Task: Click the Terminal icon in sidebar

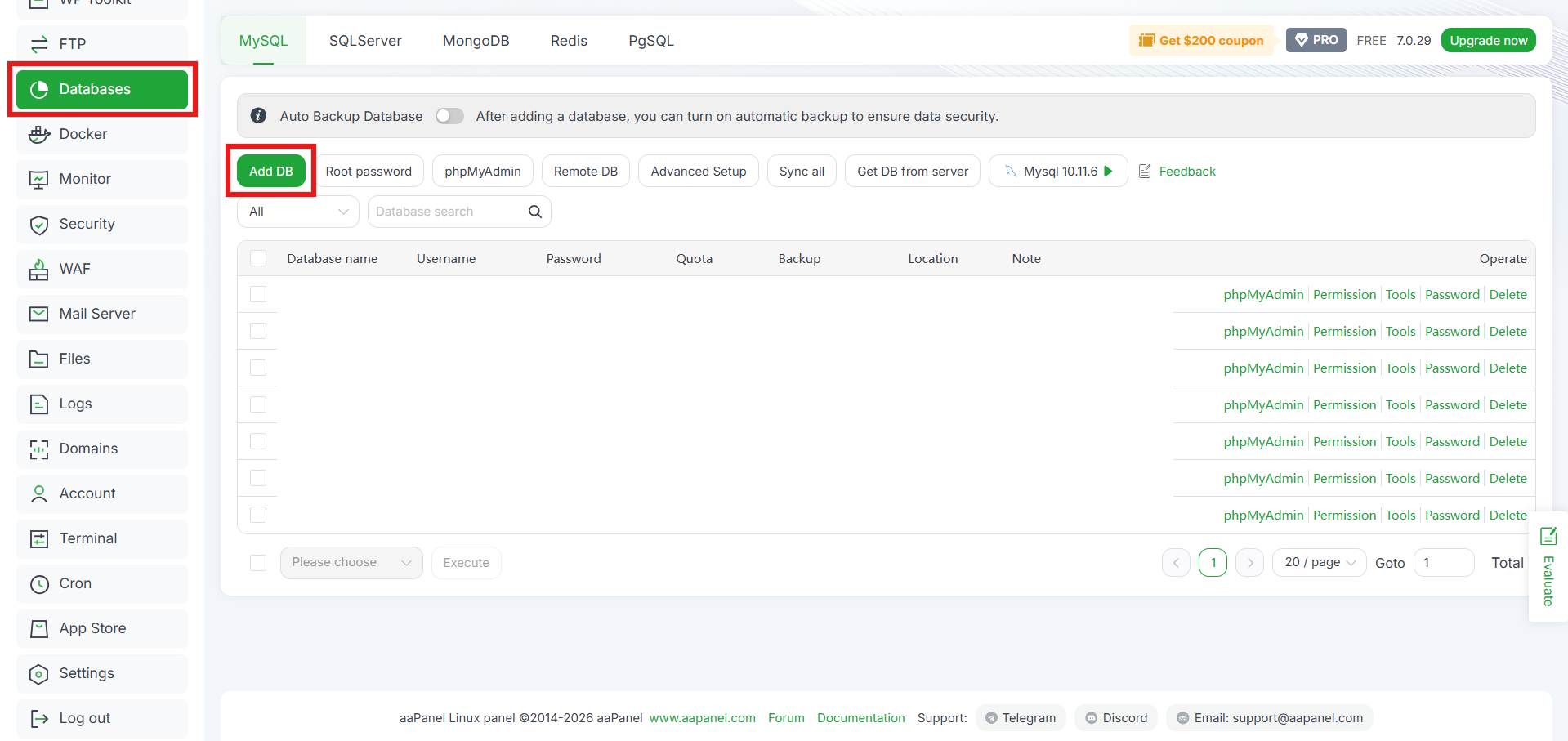Action: 38,539
